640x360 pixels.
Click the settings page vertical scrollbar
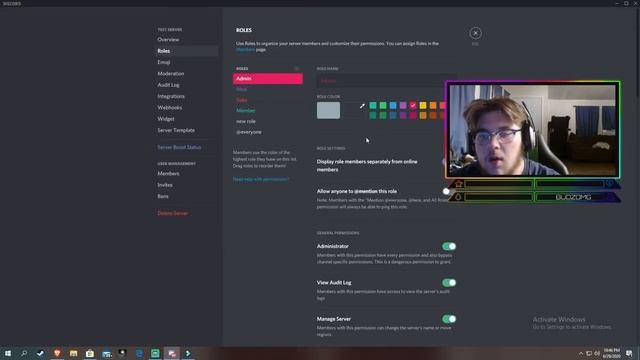coord(638,53)
